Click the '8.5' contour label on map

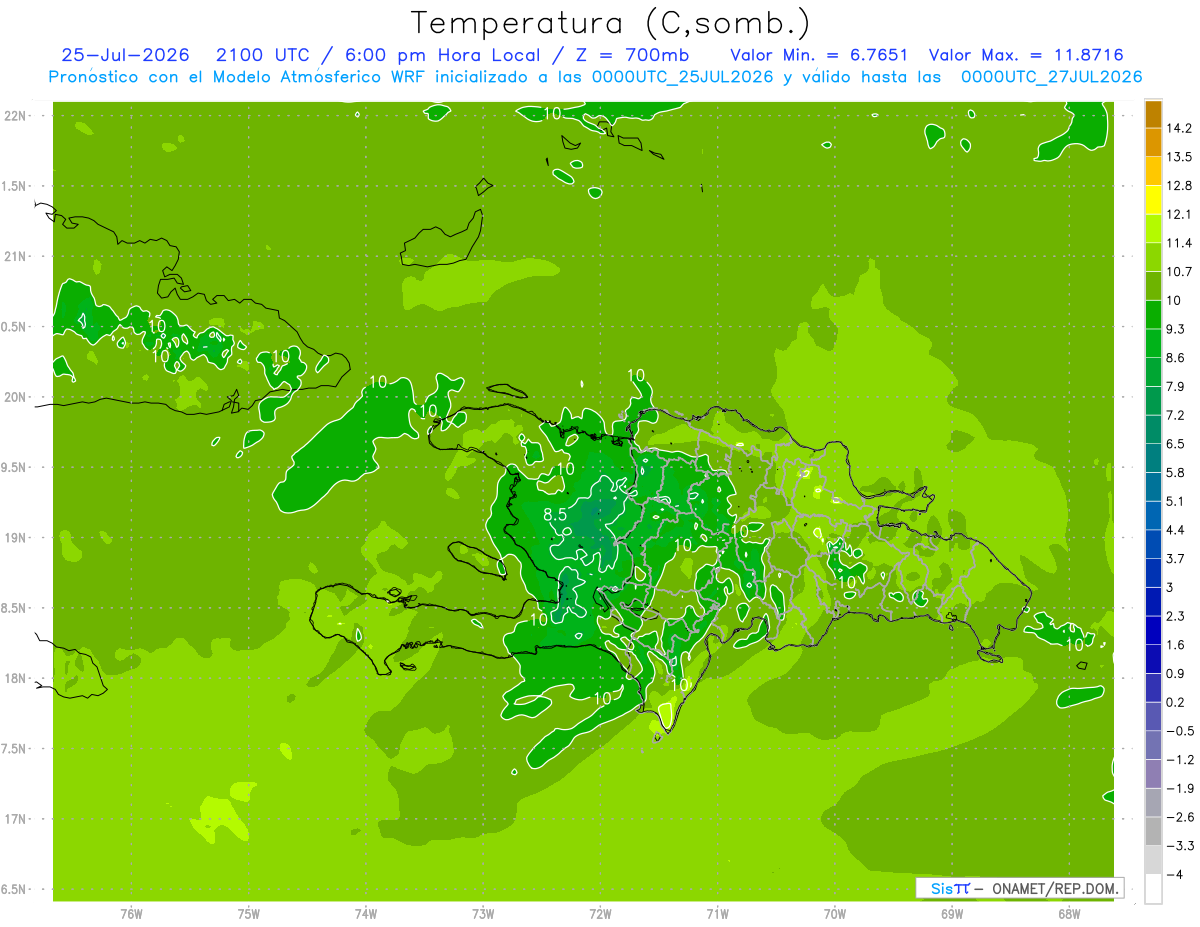point(556,515)
